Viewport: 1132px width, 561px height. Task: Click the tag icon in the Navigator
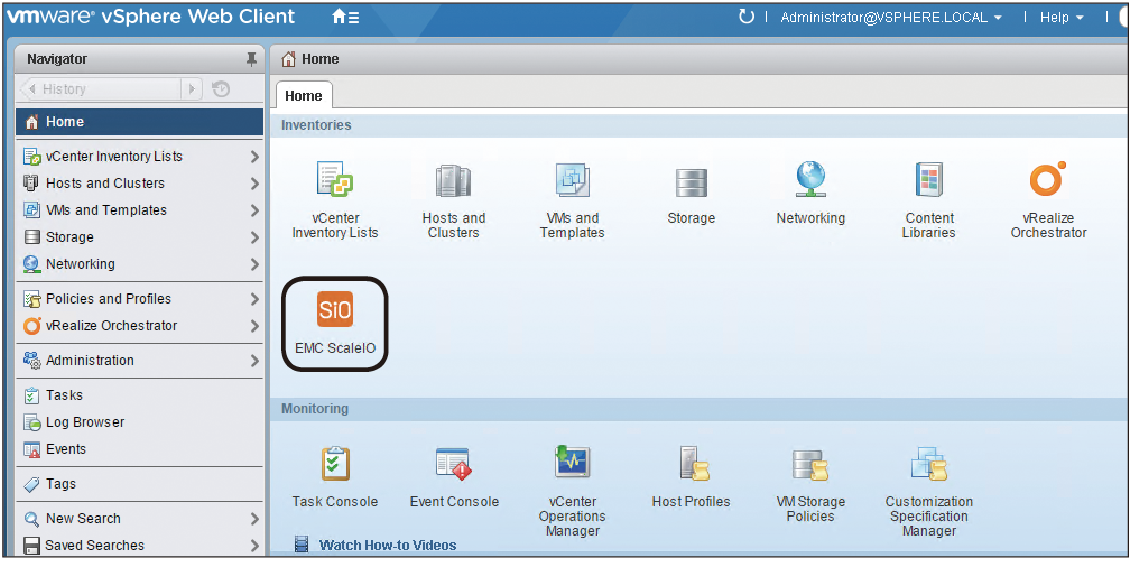(31, 484)
